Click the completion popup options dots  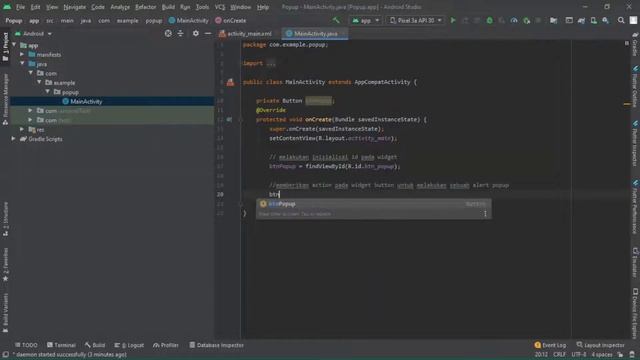[485, 214]
